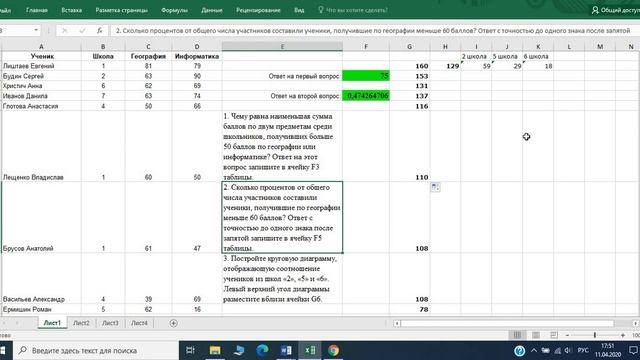Cancel the formula entry with the X icon
640x360 pixels.
[x=64, y=30]
